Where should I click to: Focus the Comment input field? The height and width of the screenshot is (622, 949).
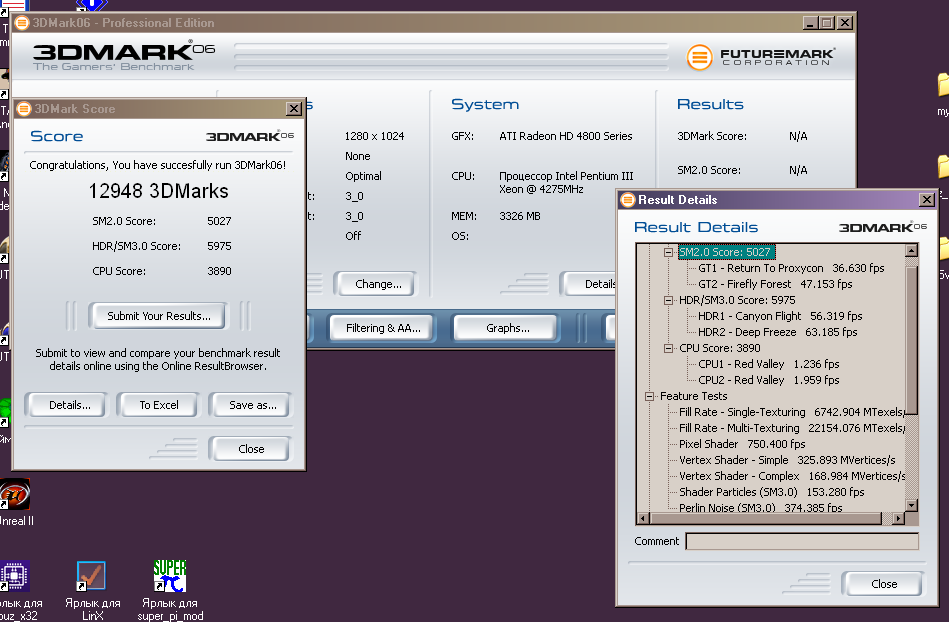coord(802,541)
